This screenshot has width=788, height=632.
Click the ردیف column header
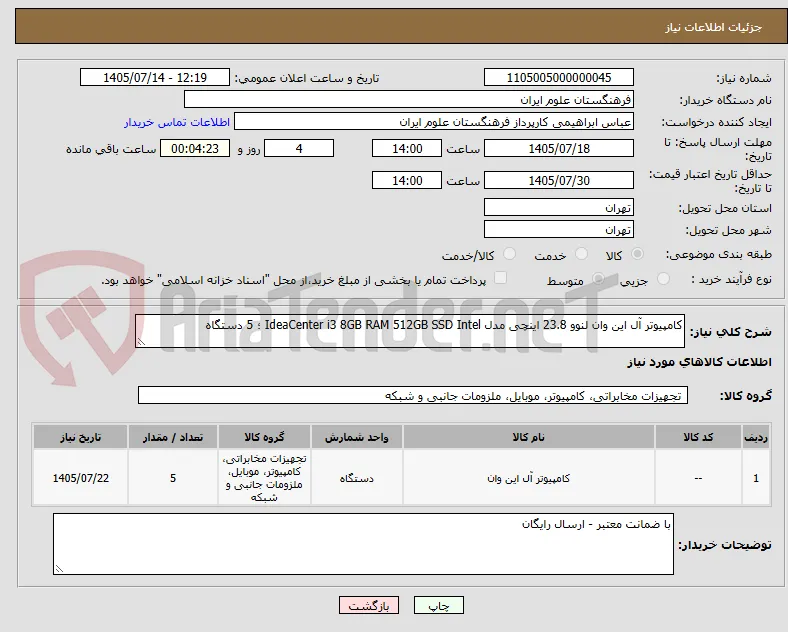tap(756, 437)
